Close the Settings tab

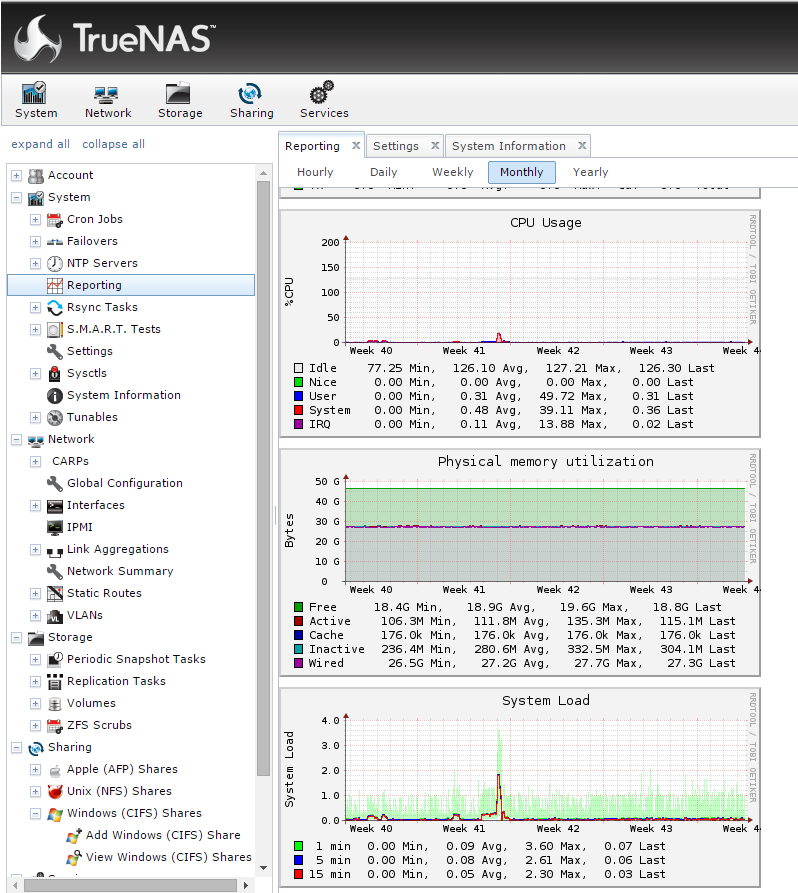coord(435,146)
